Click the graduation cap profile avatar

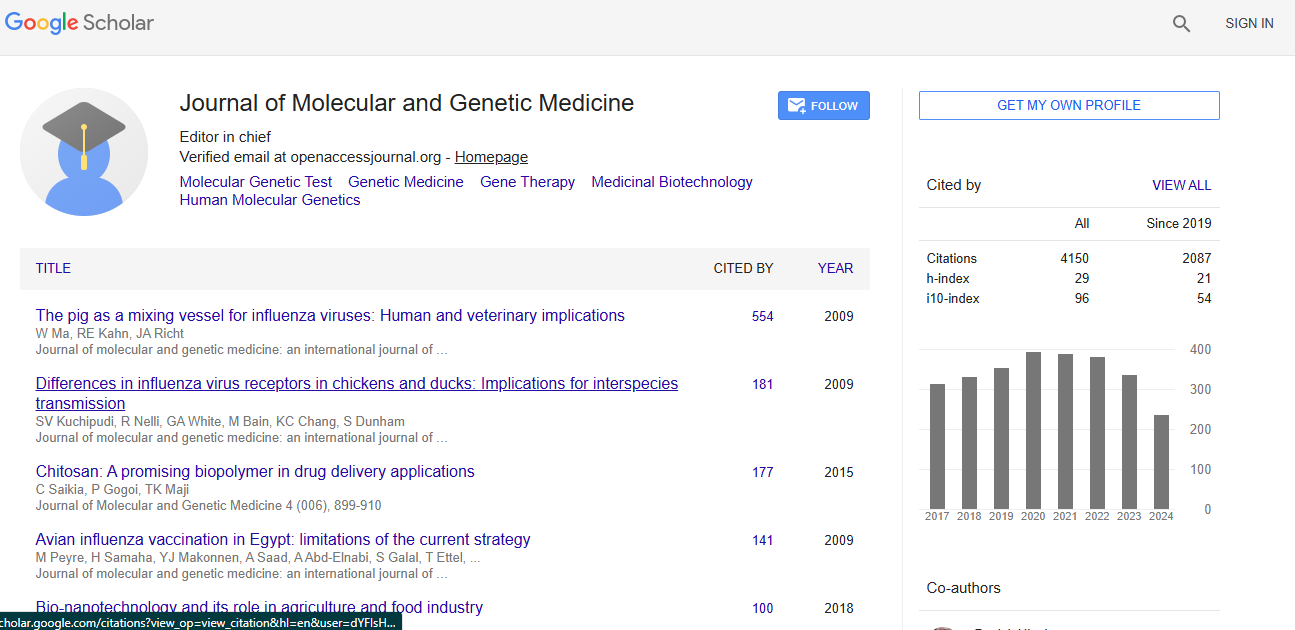(x=84, y=152)
